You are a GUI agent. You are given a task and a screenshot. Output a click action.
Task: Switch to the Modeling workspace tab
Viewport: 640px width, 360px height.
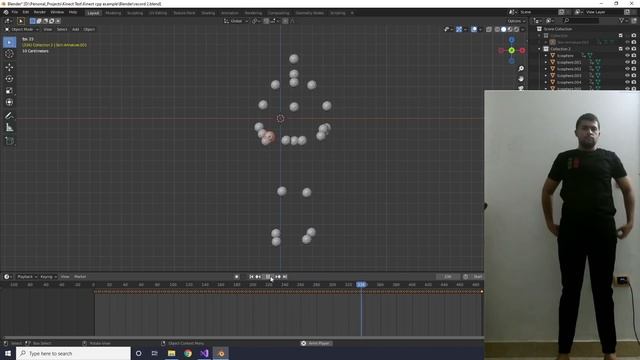(113, 13)
